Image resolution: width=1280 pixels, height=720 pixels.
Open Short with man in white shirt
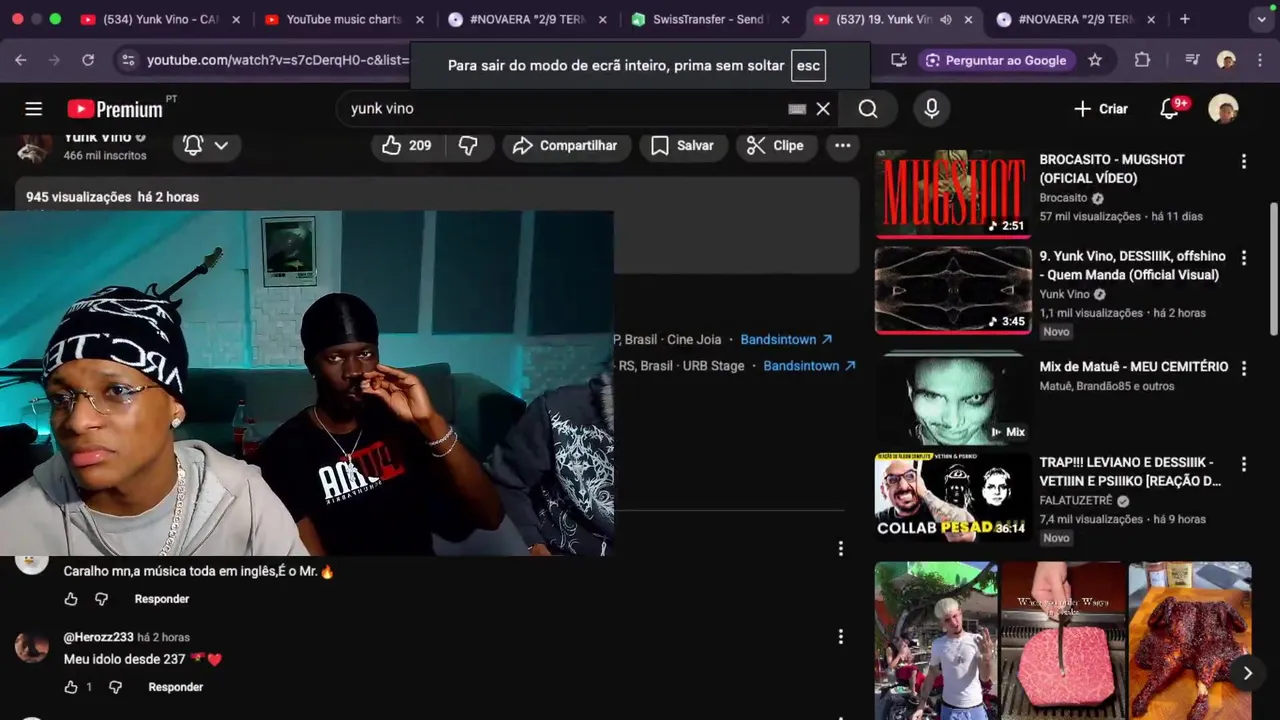pyautogui.click(x=936, y=641)
